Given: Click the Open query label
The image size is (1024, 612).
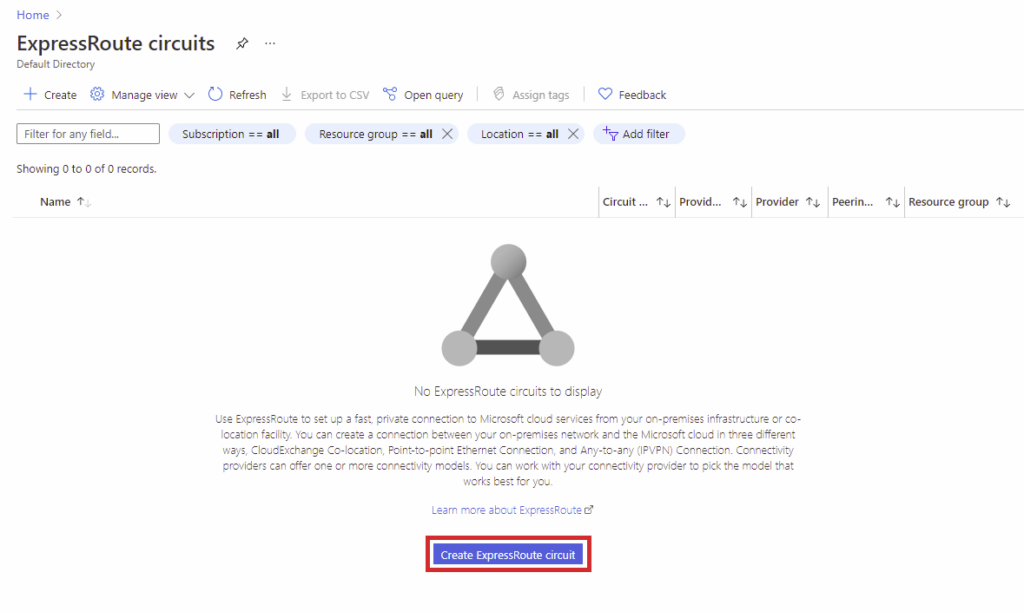Looking at the screenshot, I should [434, 95].
